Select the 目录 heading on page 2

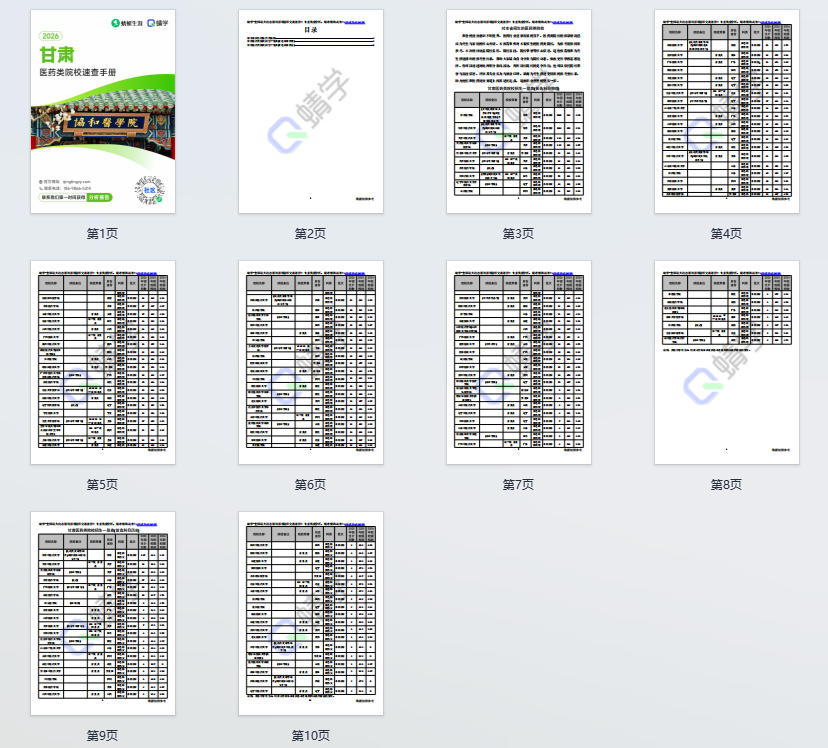coord(311,31)
